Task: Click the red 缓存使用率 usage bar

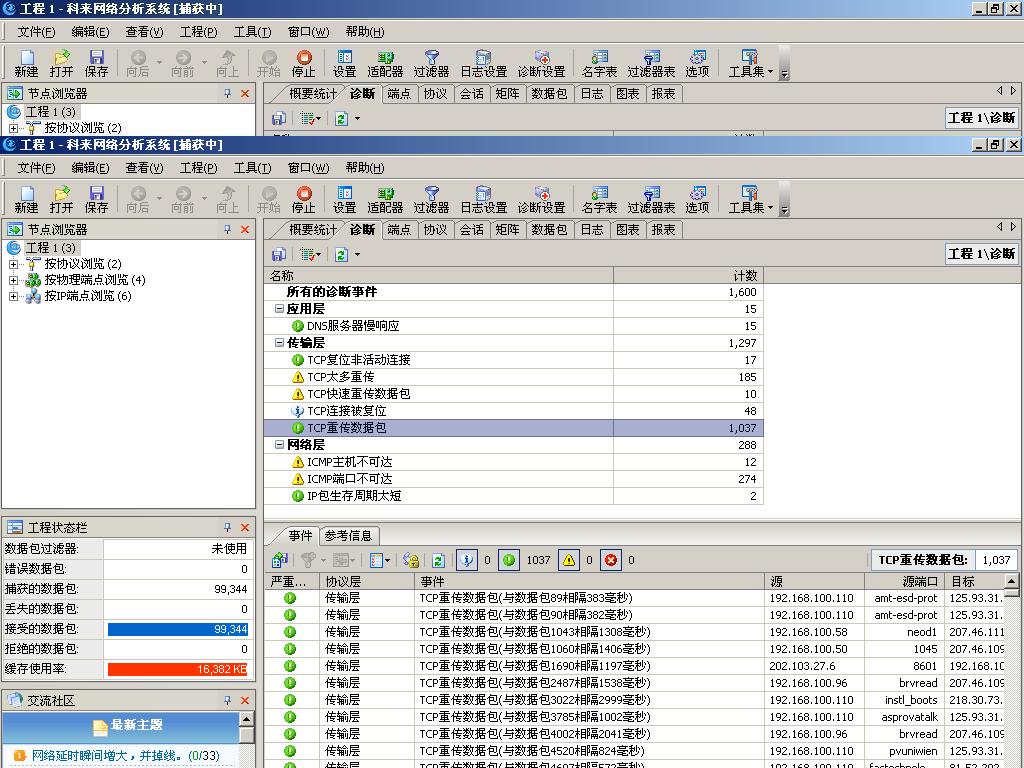Action: click(177, 669)
